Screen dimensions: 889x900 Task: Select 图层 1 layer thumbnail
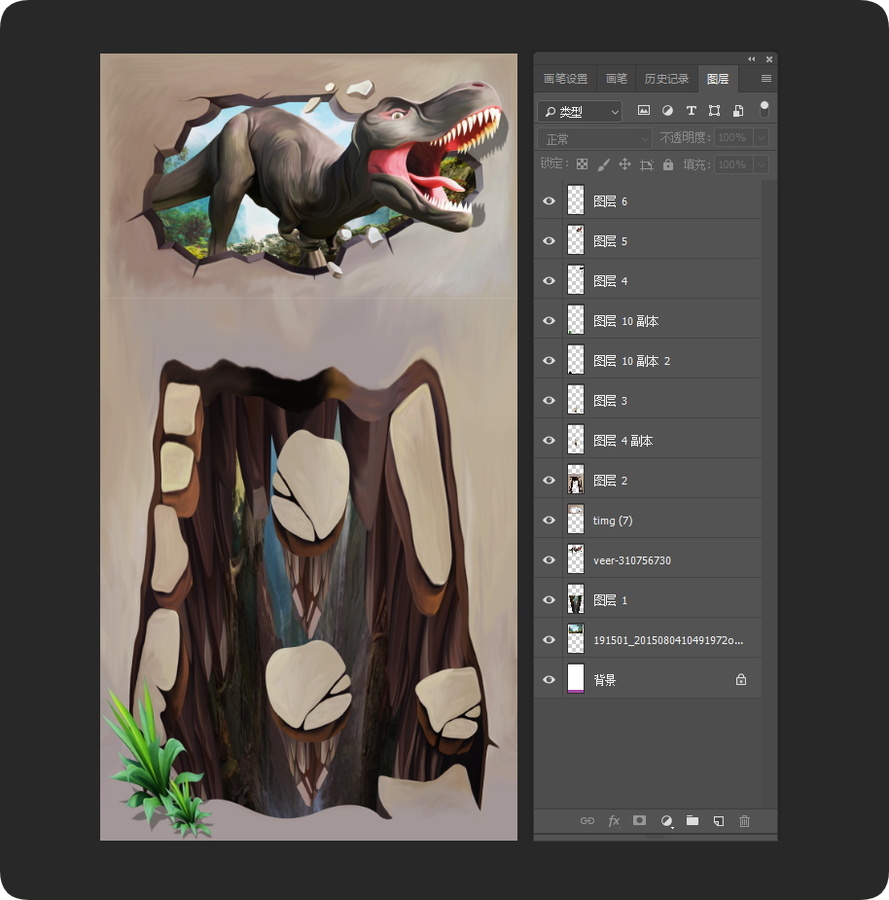(x=576, y=599)
